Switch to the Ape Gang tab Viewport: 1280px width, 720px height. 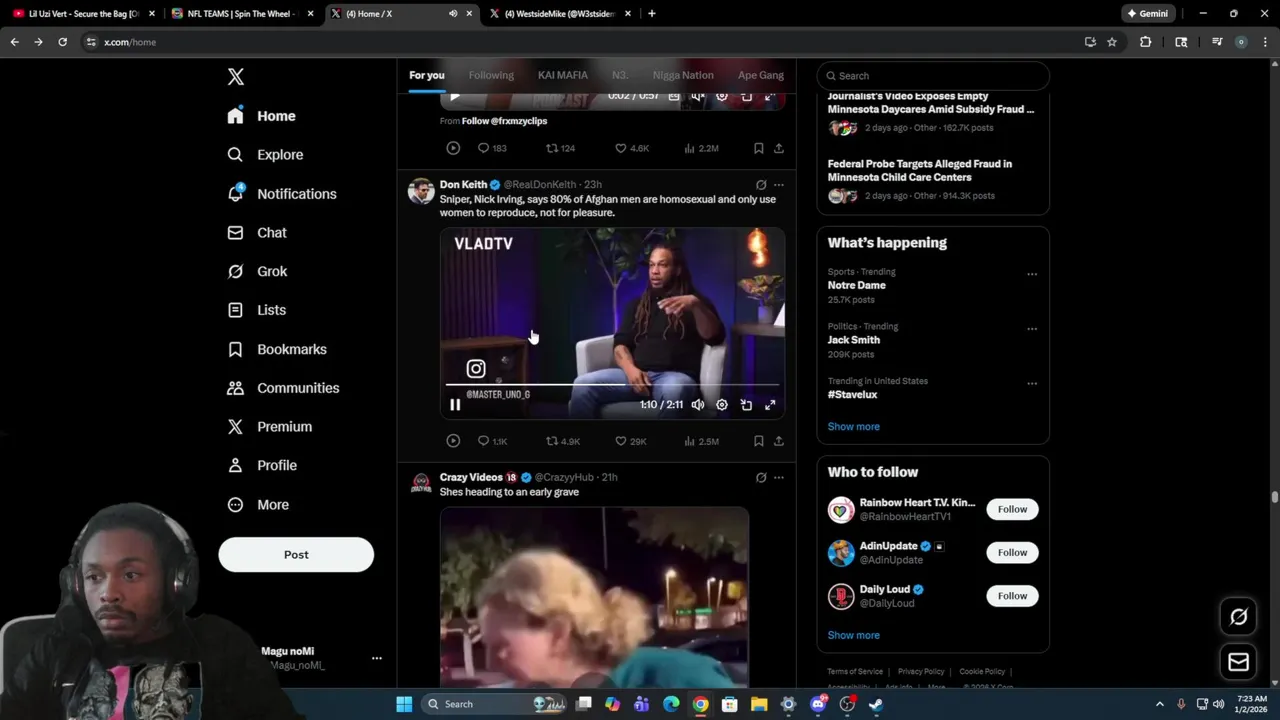pos(761,75)
